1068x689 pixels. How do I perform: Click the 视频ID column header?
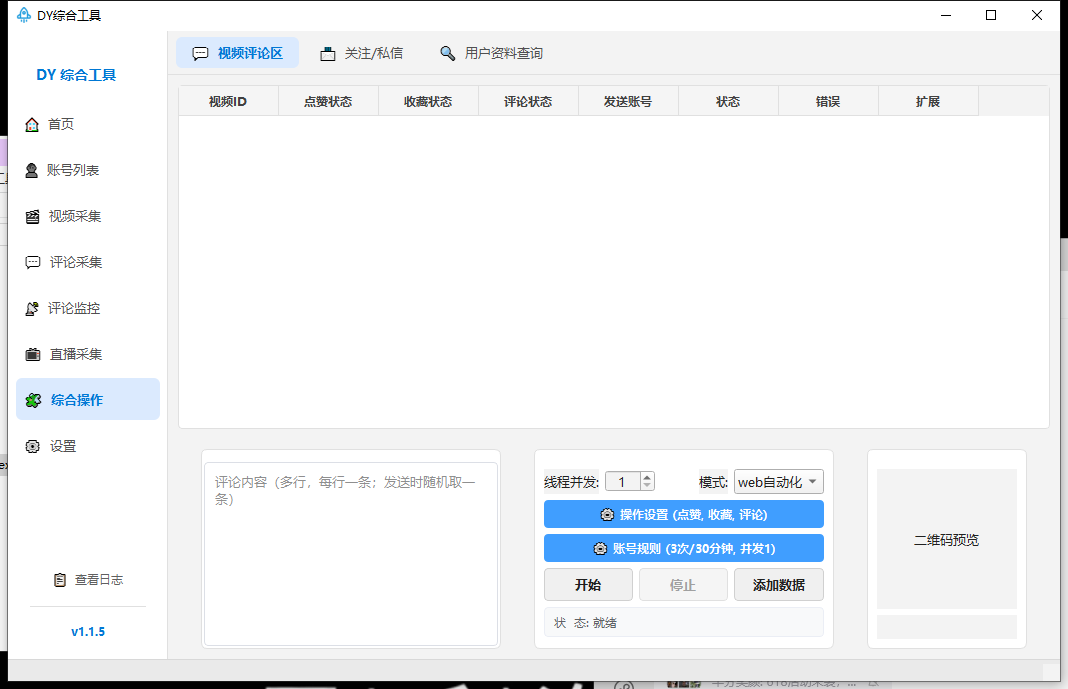(228, 101)
